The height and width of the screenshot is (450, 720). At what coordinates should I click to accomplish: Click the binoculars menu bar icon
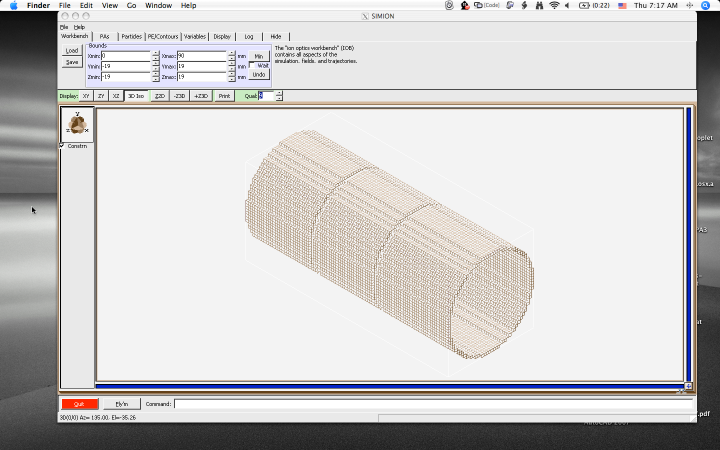pyautogui.click(x=539, y=6)
